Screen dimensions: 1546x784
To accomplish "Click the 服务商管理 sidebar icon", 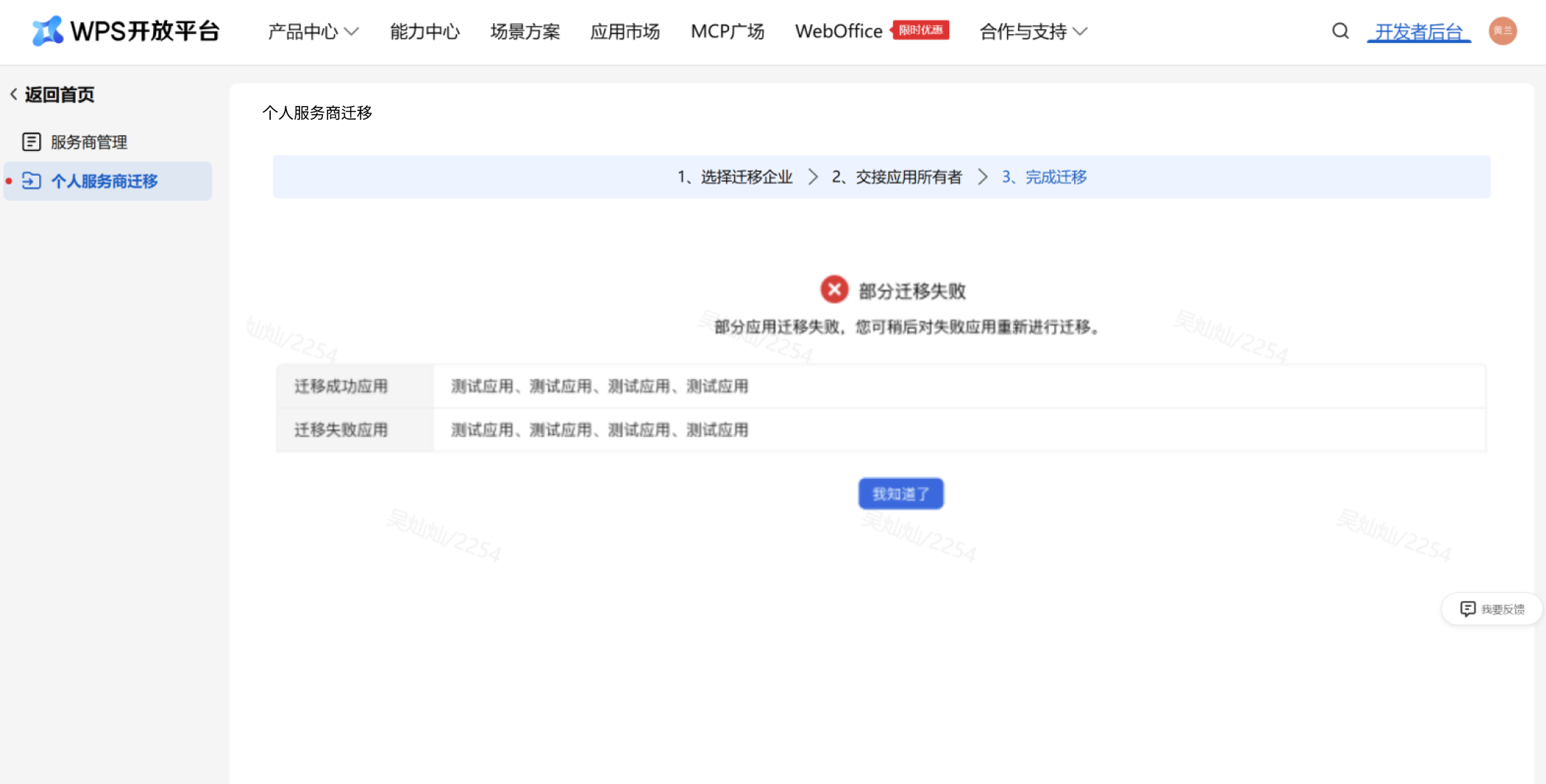I will click(31, 142).
